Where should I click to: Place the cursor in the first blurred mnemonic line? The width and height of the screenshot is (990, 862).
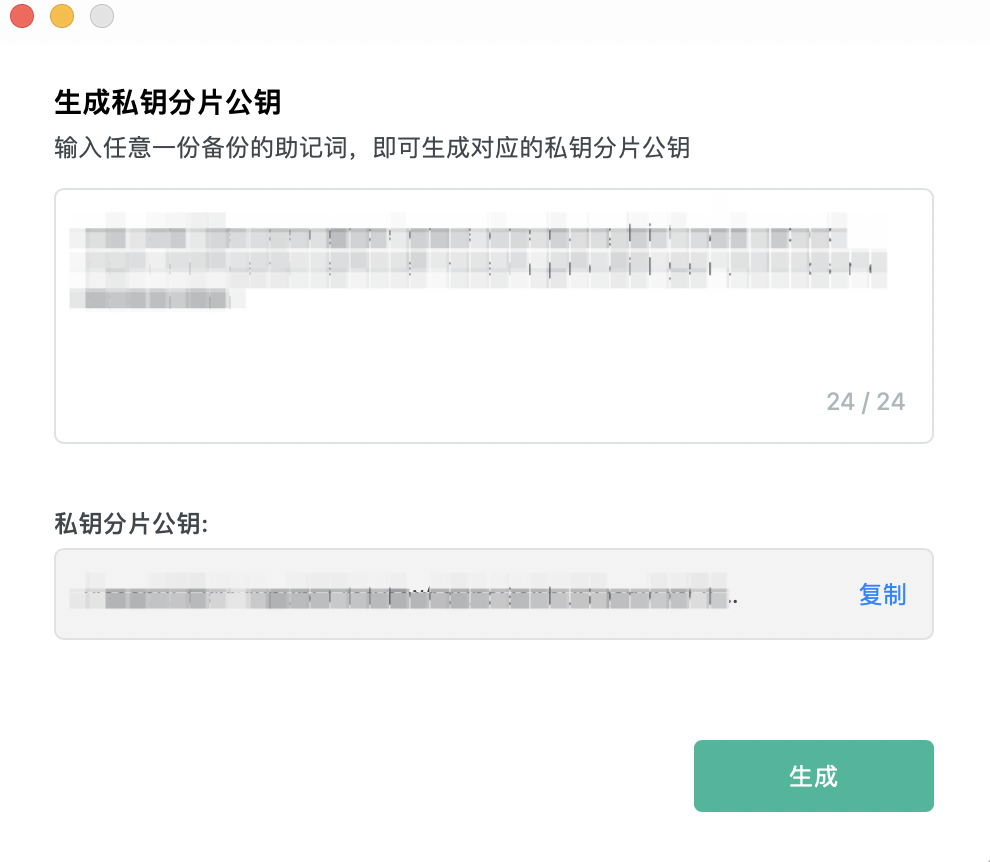(459, 237)
